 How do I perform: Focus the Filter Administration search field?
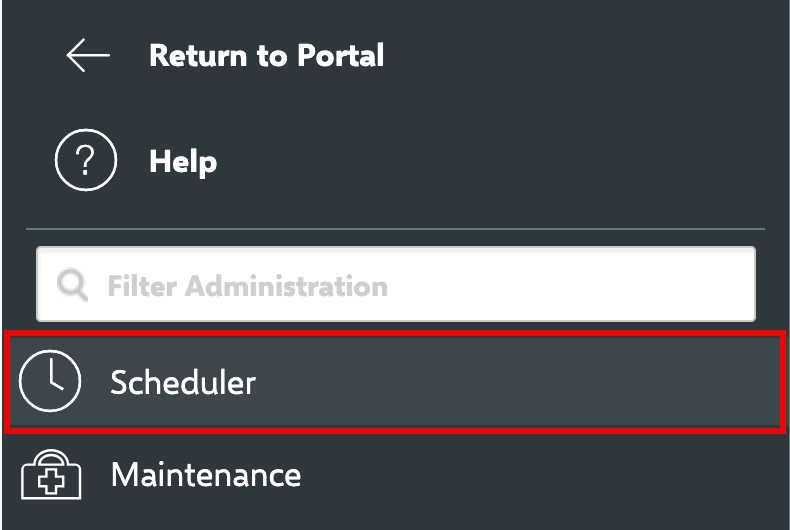pyautogui.click(x=396, y=284)
